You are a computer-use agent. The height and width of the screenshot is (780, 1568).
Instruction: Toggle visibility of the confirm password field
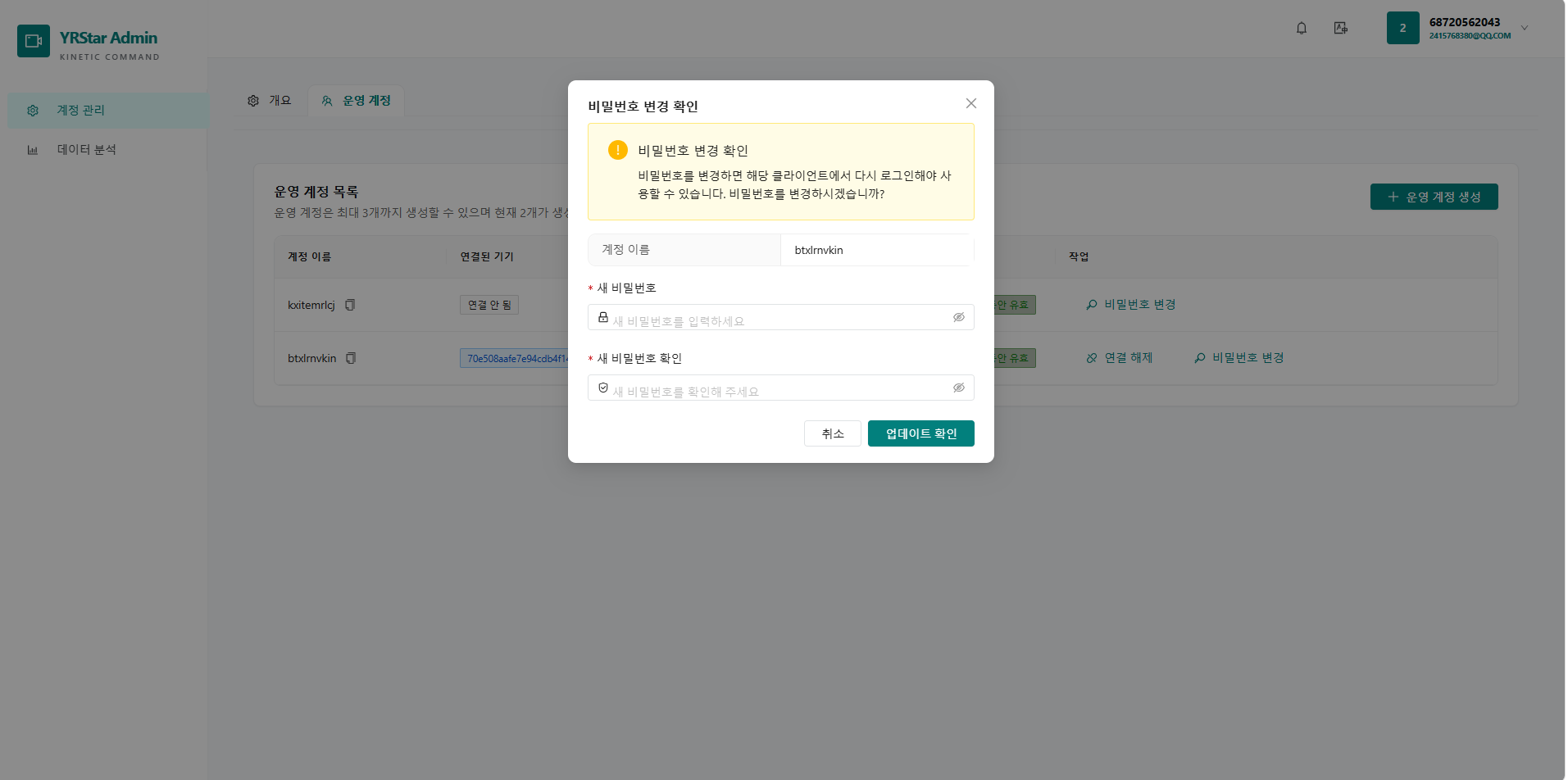958,388
